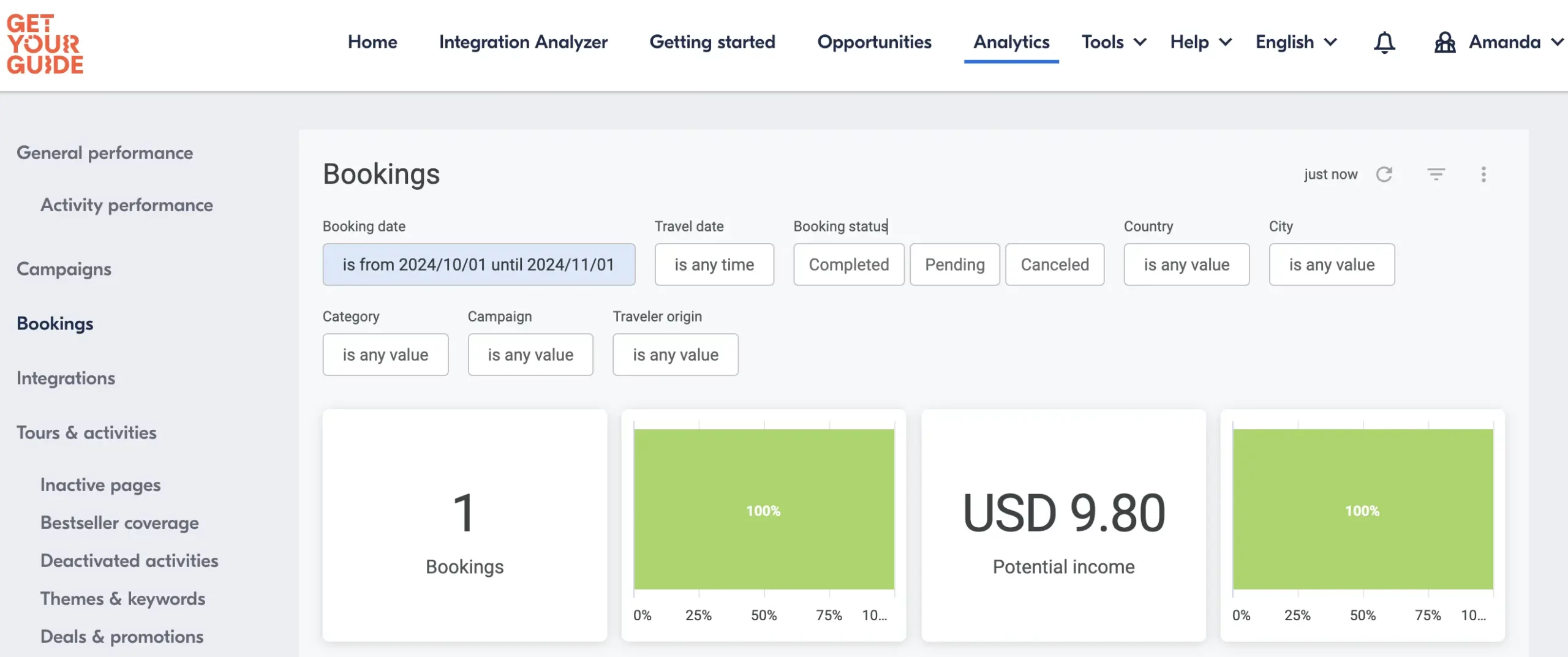1568x657 pixels.
Task: Open Deactivated activities in the sidebar
Action: (x=129, y=561)
